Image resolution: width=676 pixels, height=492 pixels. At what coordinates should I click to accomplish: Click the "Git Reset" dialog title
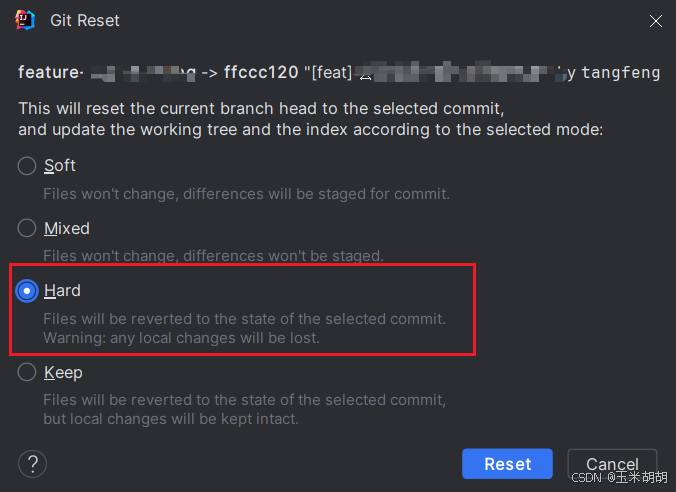[x=83, y=20]
